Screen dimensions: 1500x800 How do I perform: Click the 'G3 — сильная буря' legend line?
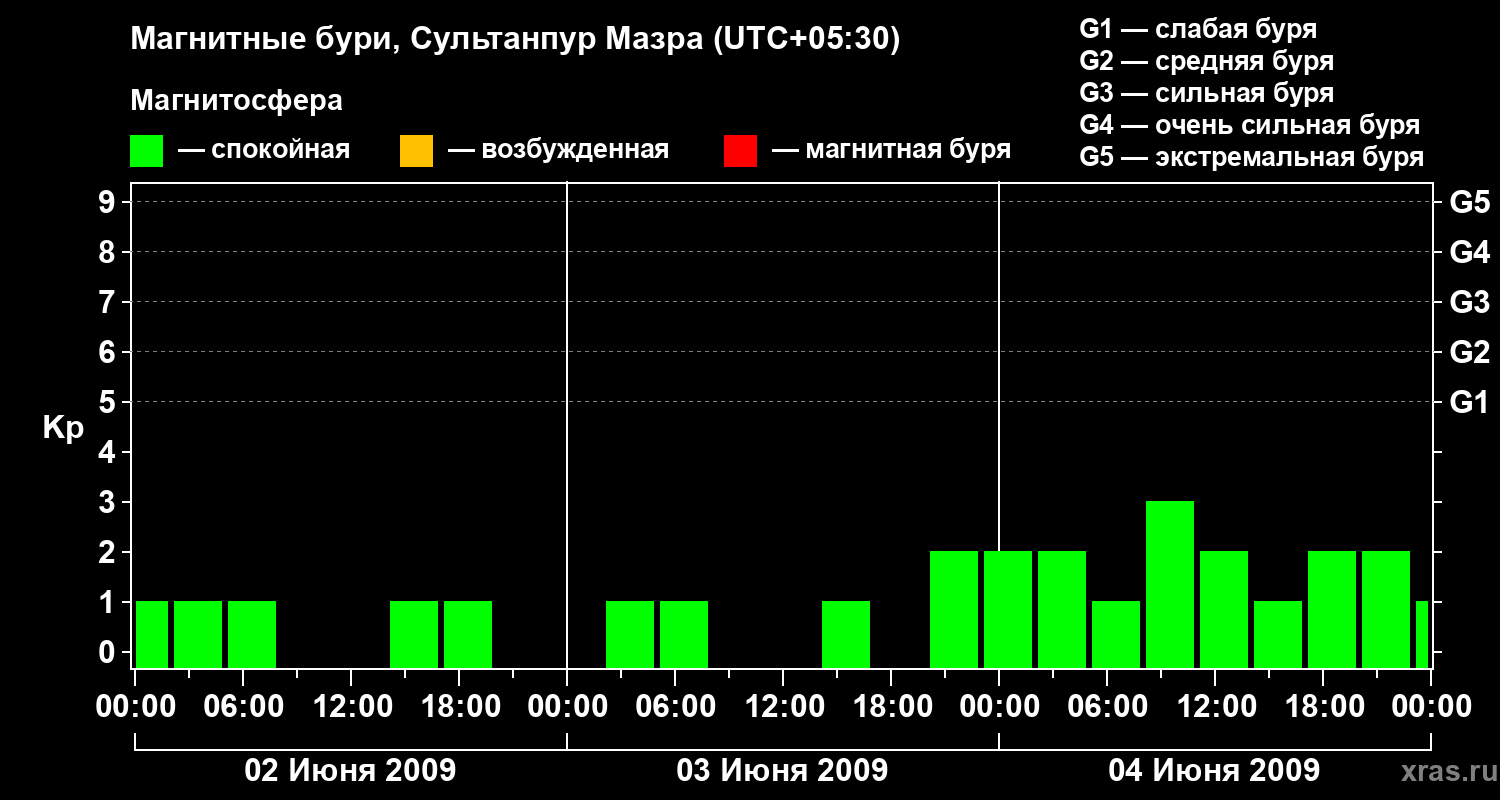click(x=1206, y=93)
